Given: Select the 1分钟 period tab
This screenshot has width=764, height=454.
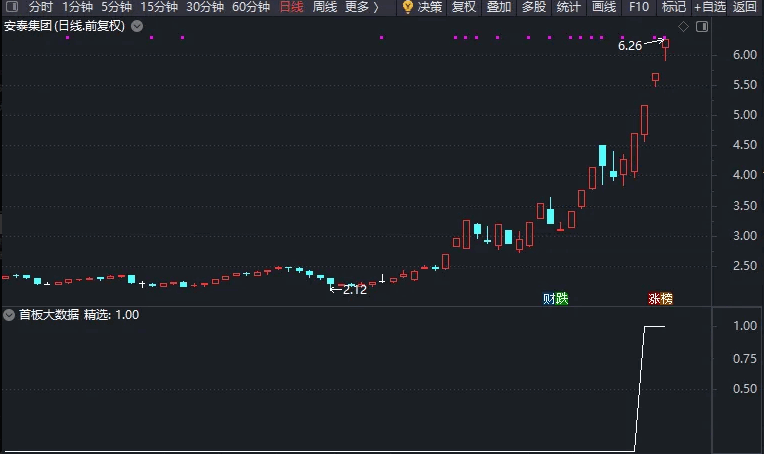Looking at the screenshot, I should coord(77,7).
